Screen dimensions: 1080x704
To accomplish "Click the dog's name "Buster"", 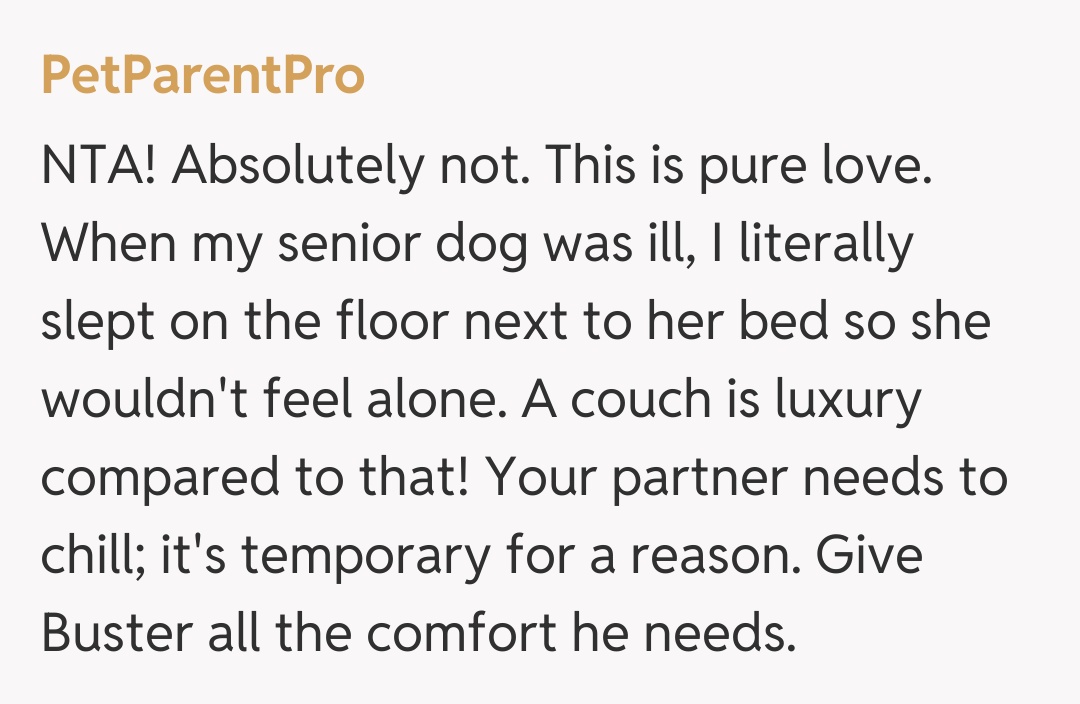I will coord(110,636).
